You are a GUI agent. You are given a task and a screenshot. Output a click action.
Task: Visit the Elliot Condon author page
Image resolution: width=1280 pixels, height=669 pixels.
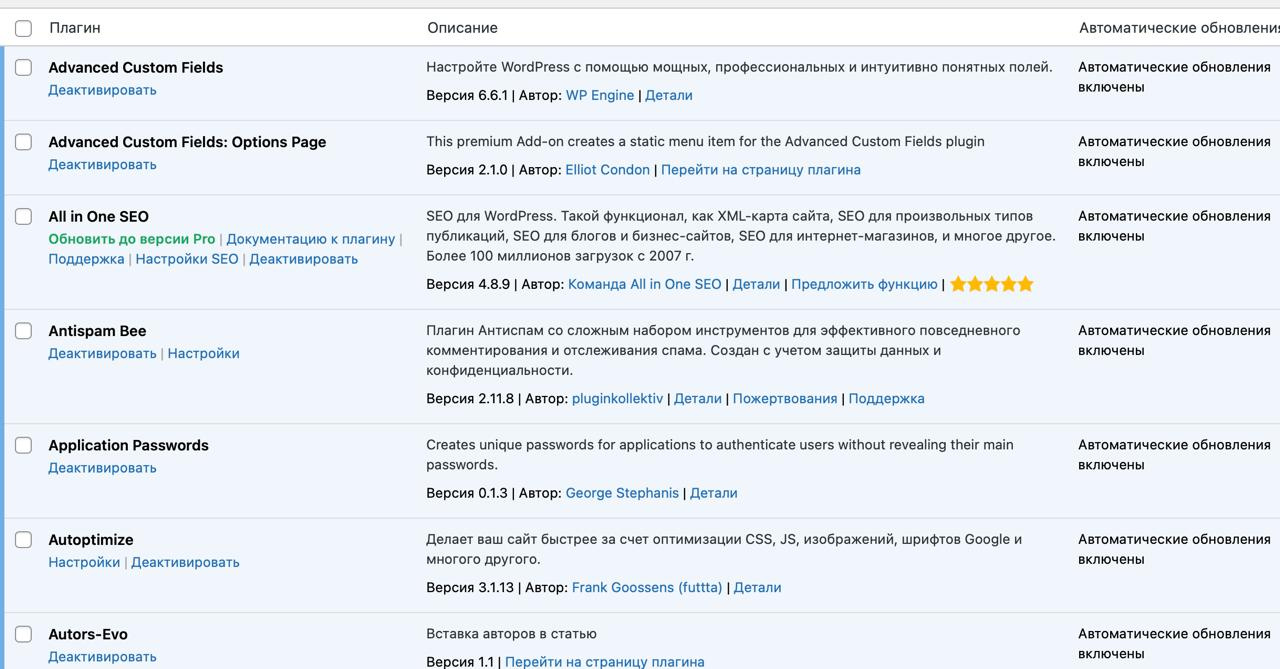click(x=607, y=170)
